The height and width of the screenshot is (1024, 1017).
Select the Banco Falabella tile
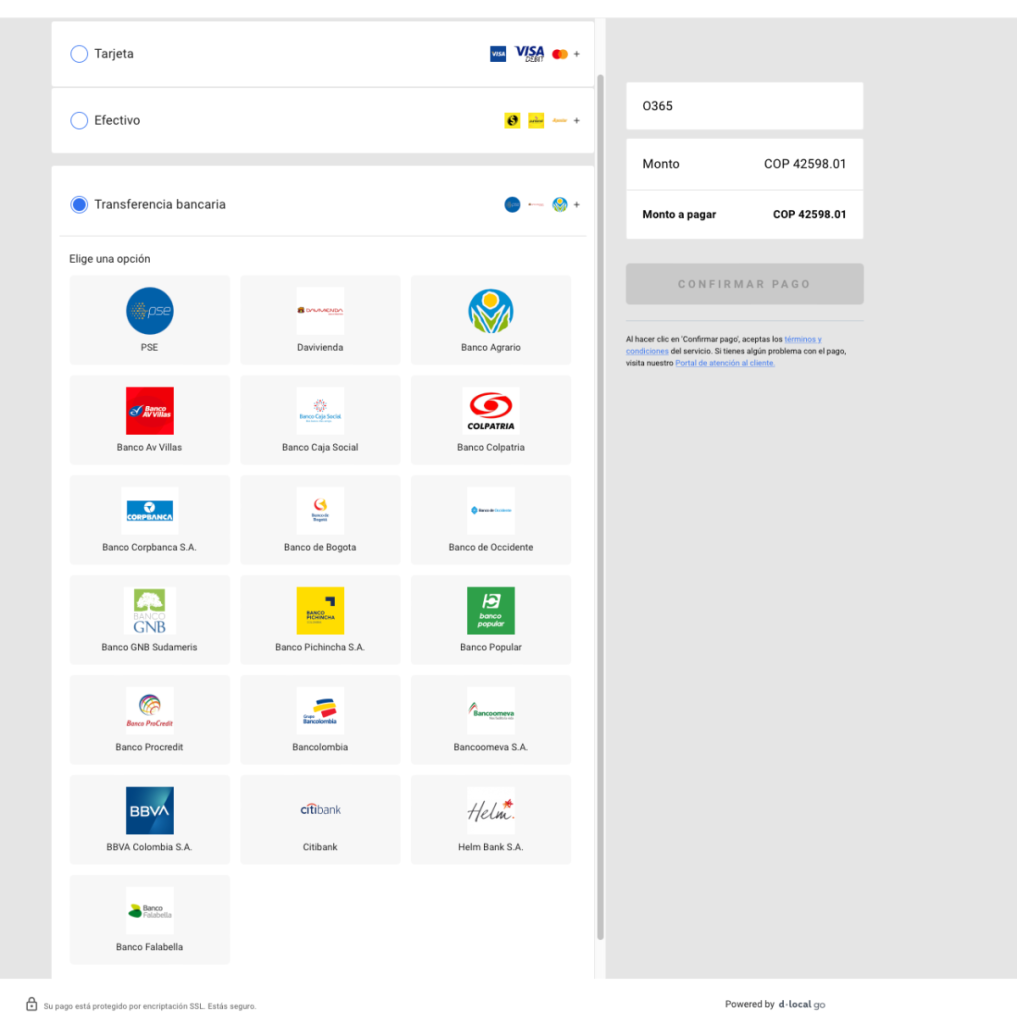tap(149, 920)
